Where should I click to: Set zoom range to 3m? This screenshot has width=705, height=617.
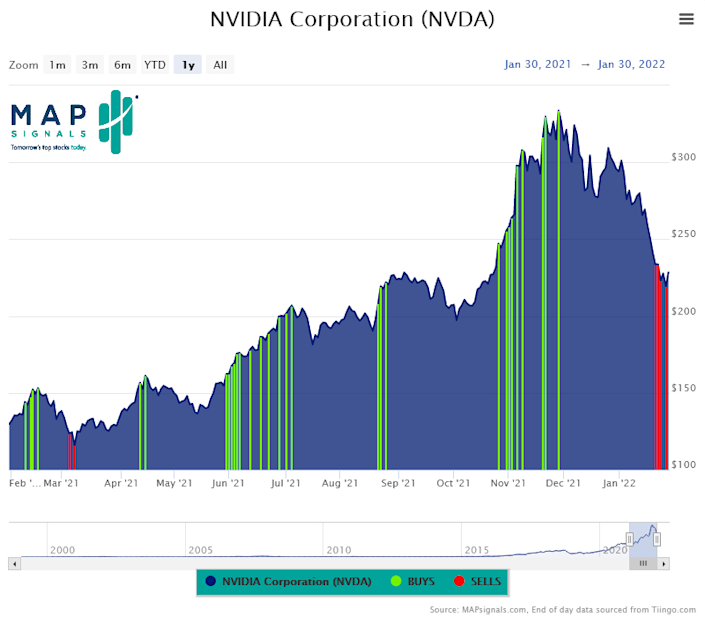click(x=89, y=65)
